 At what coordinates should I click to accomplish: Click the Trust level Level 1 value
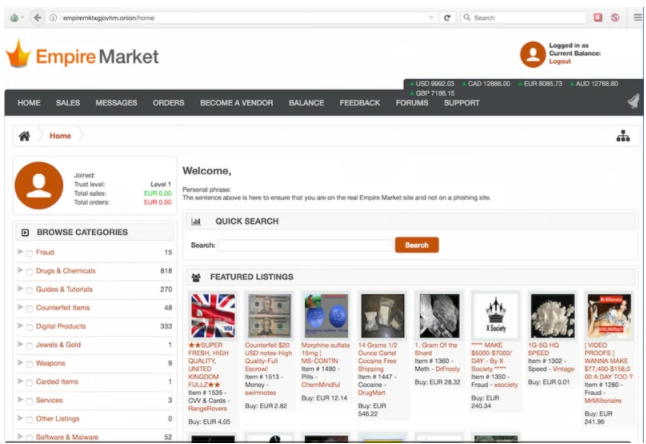click(x=161, y=185)
